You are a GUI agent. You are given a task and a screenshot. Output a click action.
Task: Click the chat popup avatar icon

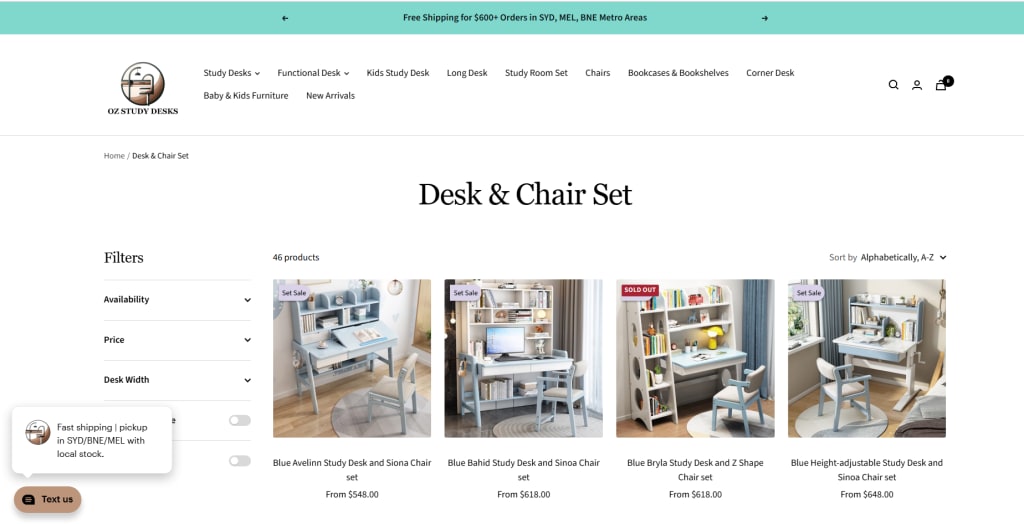(x=37, y=433)
